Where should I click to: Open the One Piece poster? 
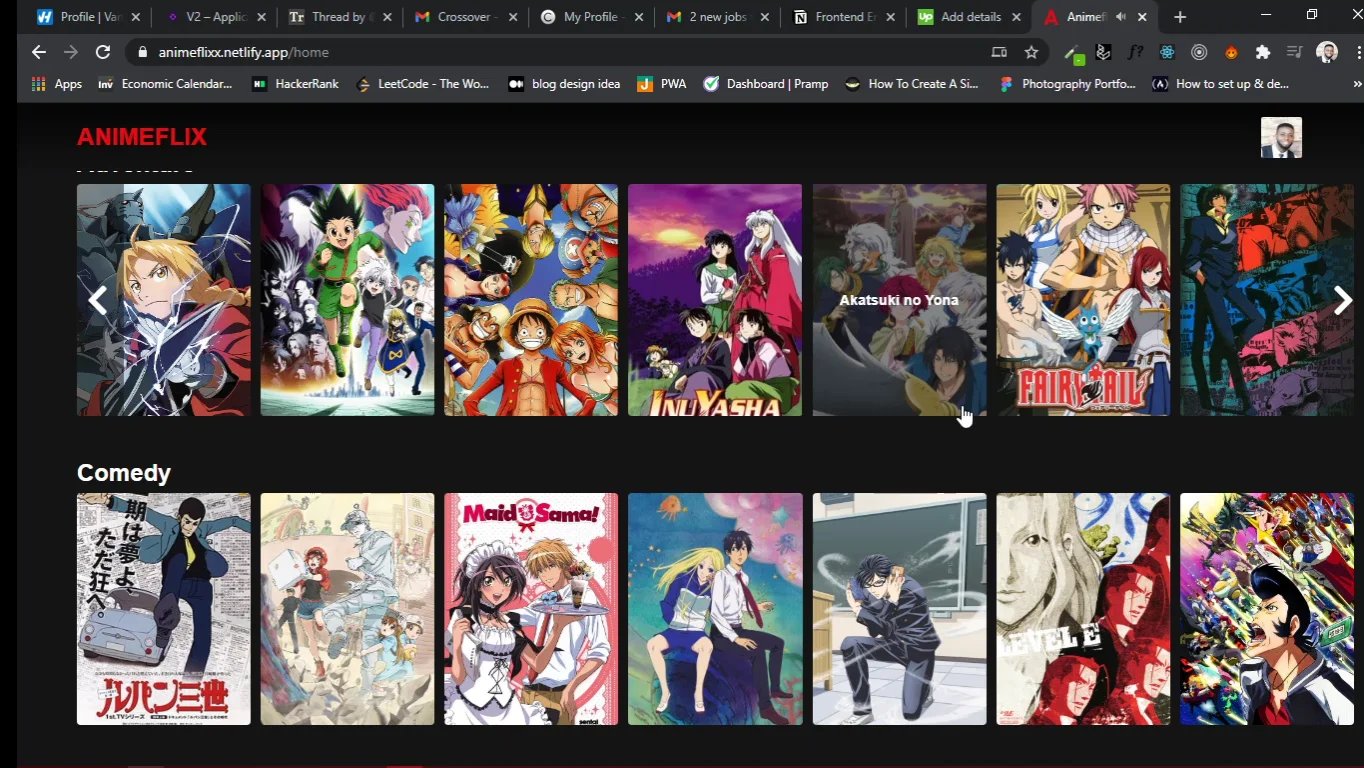pos(531,300)
